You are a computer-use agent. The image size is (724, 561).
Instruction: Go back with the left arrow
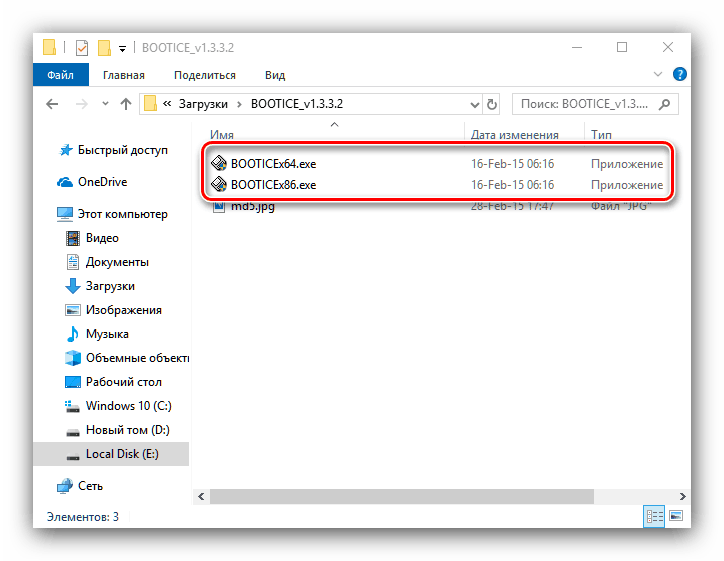[x=52, y=104]
